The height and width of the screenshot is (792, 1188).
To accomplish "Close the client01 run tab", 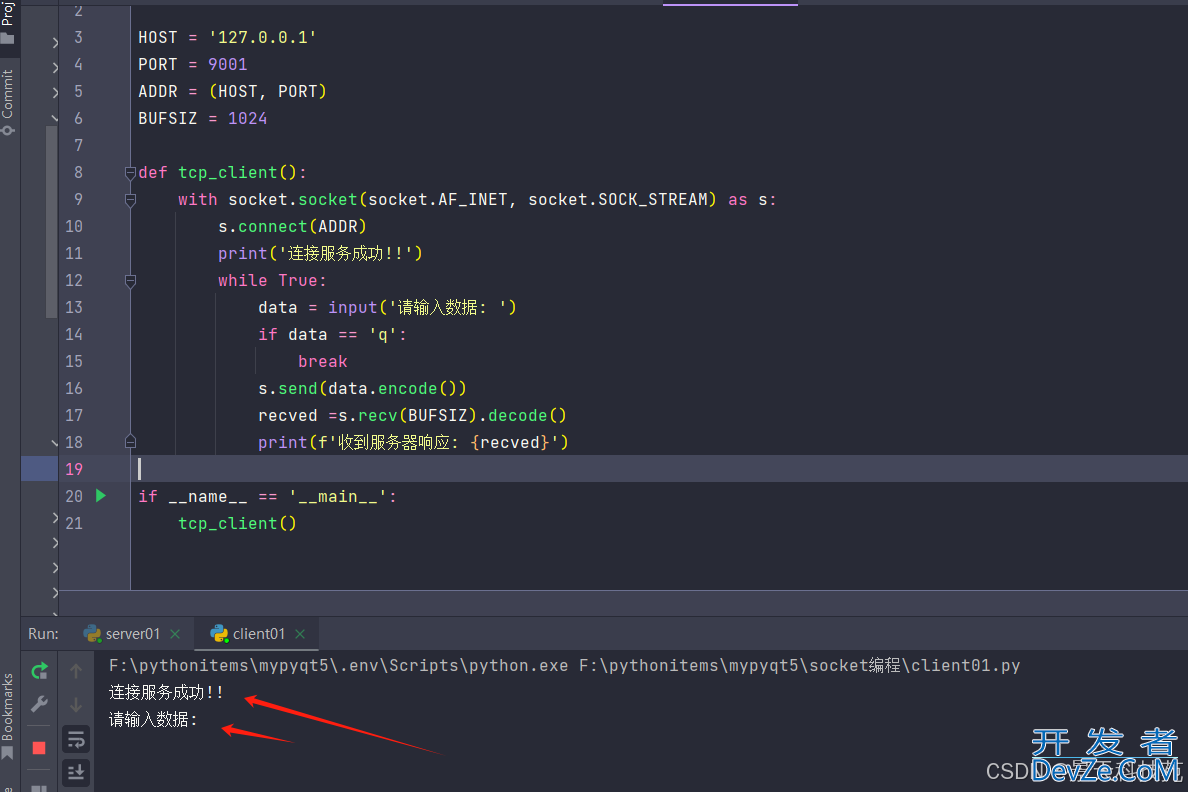I will pos(300,634).
